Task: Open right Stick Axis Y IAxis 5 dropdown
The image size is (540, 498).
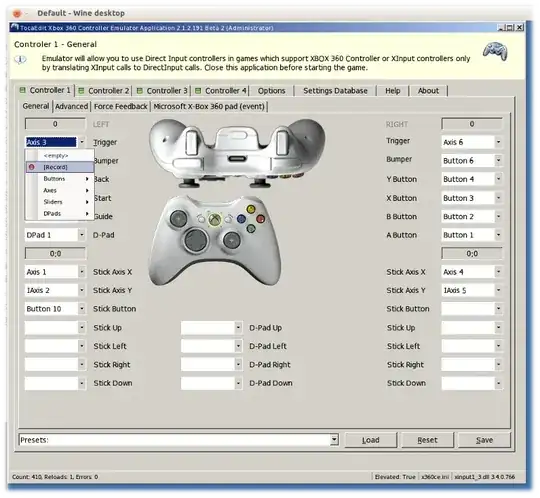Action: pyautogui.click(x=498, y=290)
